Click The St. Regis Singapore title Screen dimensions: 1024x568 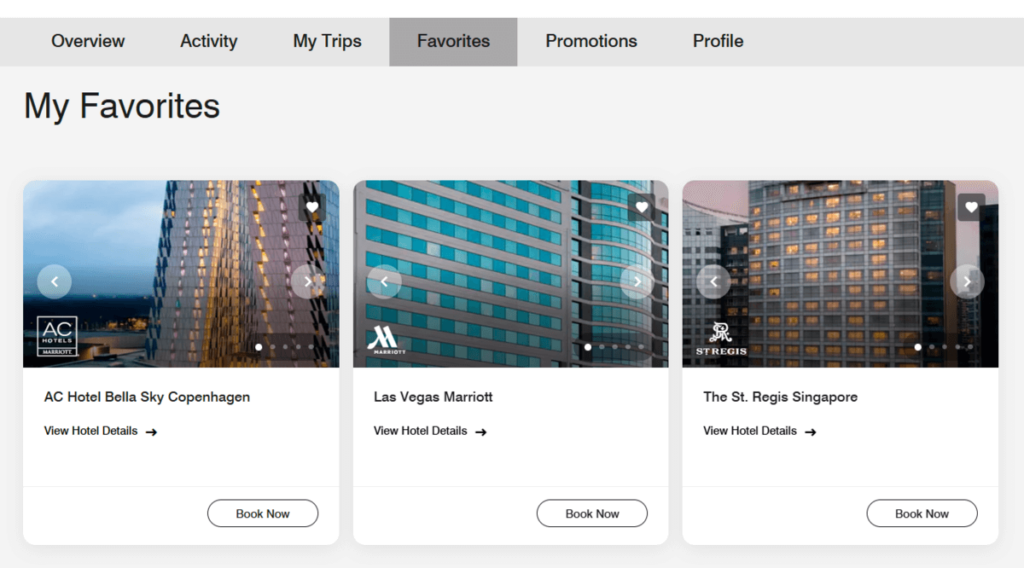[780, 397]
